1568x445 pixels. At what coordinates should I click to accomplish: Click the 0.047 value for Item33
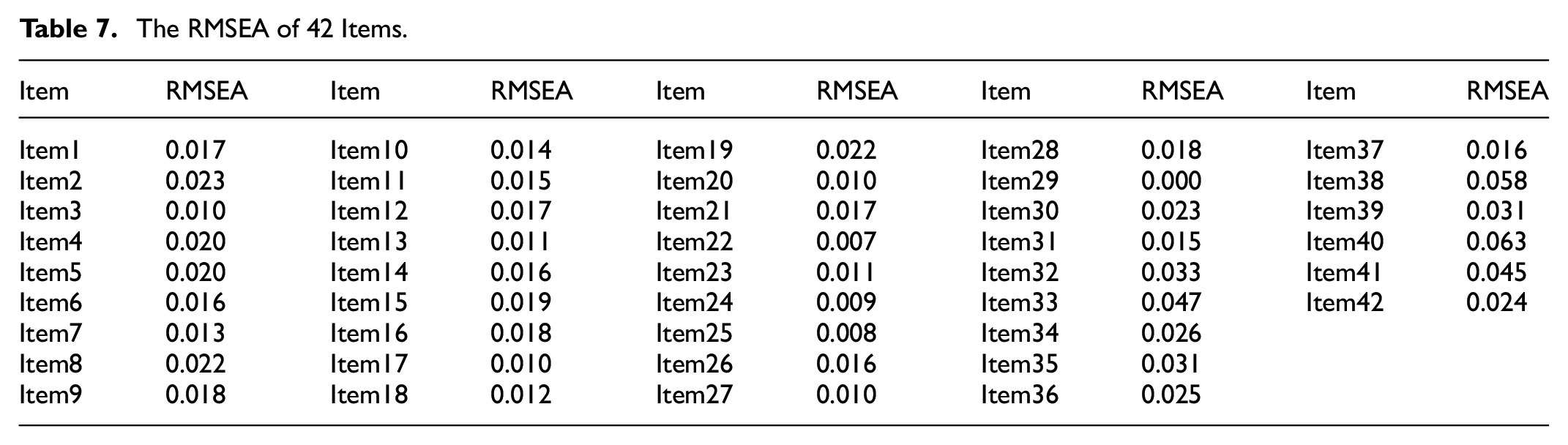coord(1171,302)
